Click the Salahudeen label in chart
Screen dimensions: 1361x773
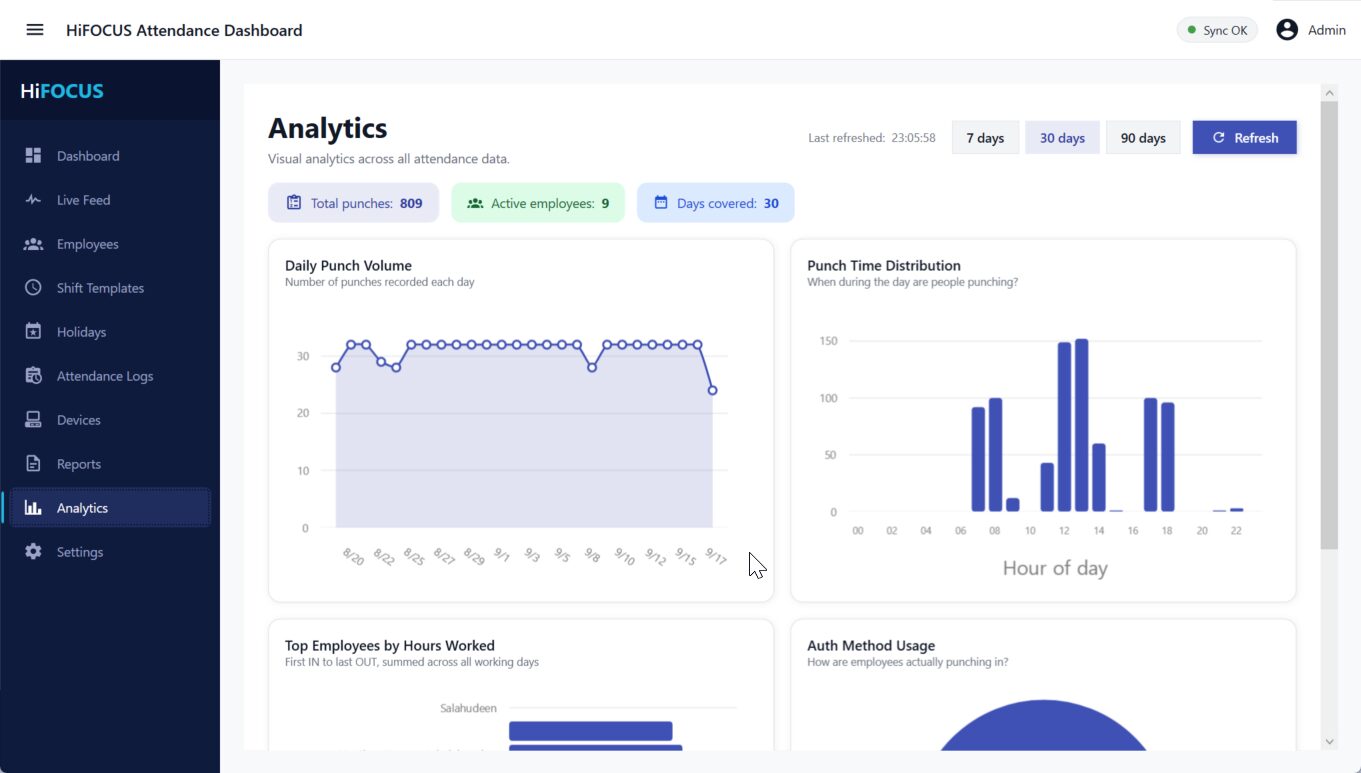(468, 708)
